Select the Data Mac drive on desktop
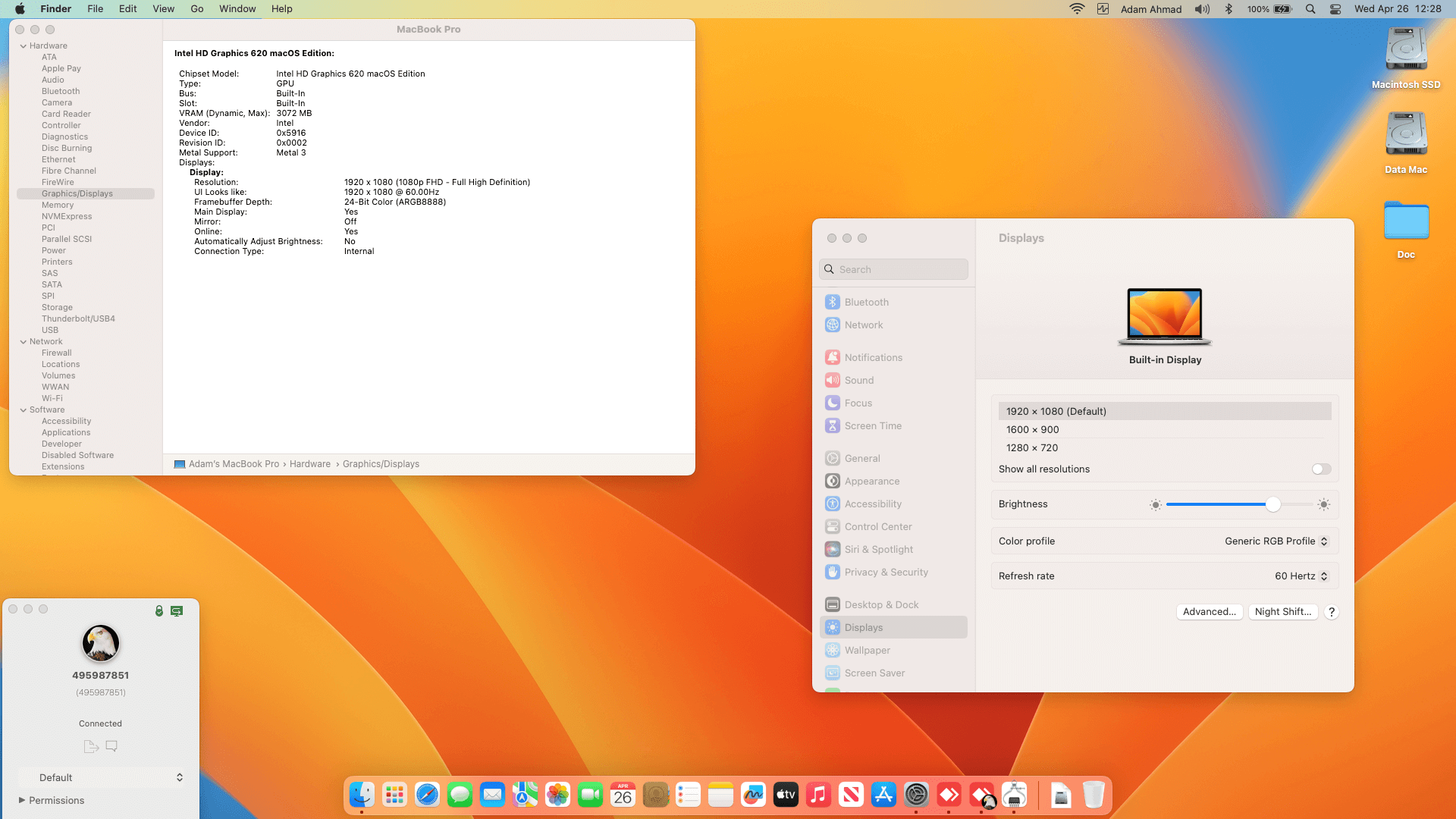Viewport: 1456px width, 819px height. (x=1406, y=143)
